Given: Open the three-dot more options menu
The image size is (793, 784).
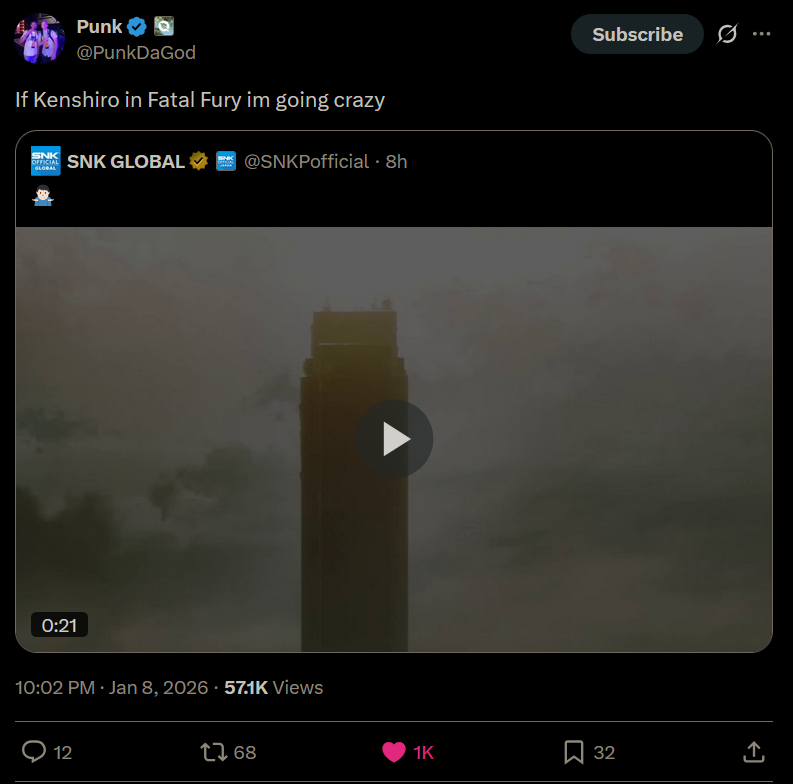Looking at the screenshot, I should pyautogui.click(x=761, y=34).
